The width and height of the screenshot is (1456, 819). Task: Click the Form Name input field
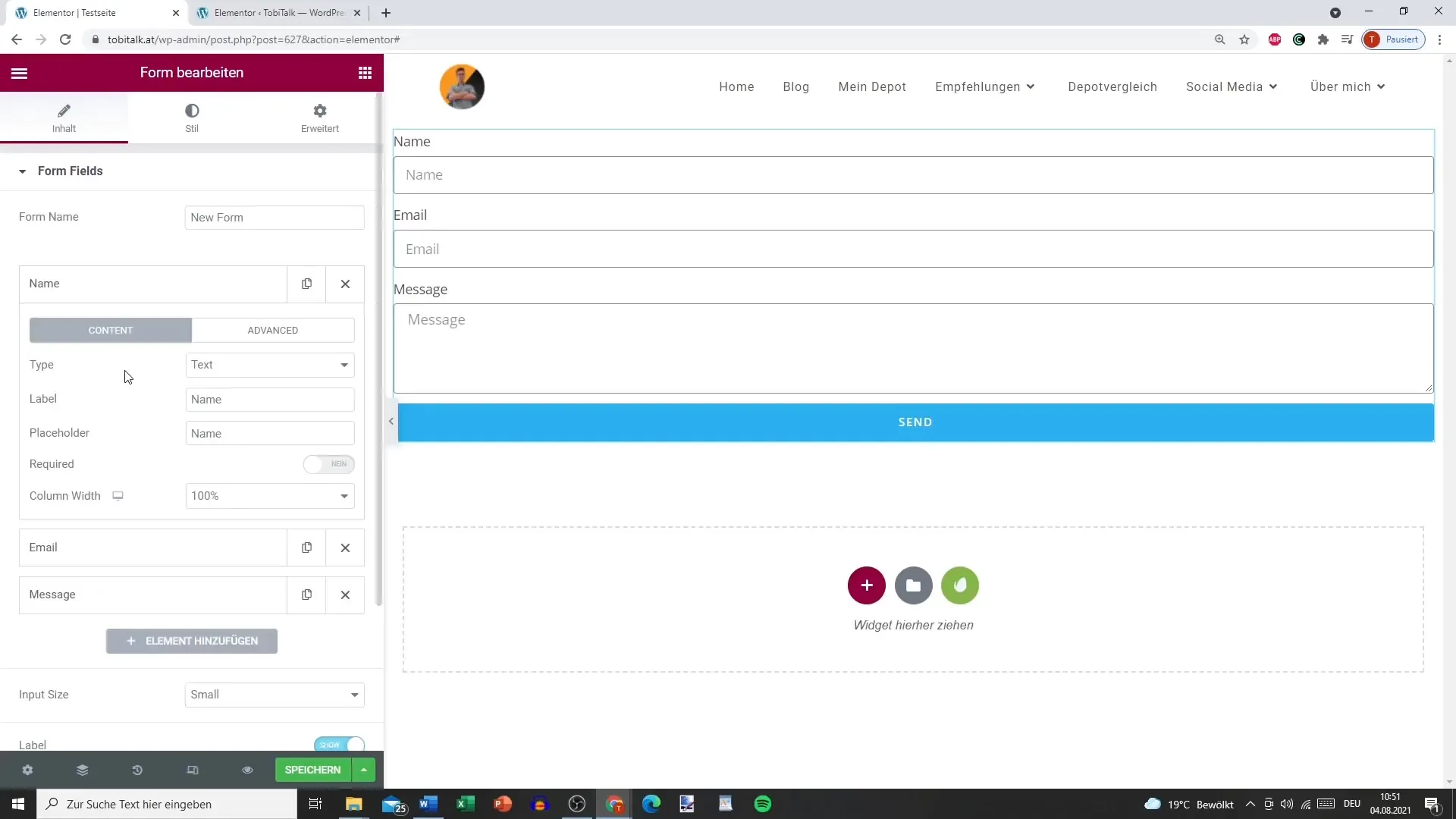[x=275, y=218]
